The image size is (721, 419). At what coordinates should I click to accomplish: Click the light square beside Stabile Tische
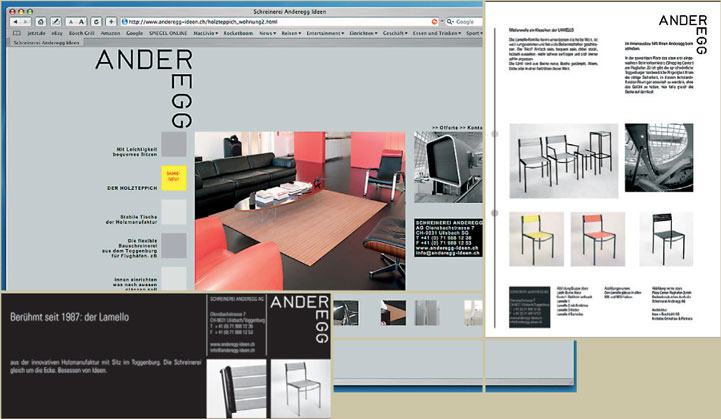coord(174,212)
